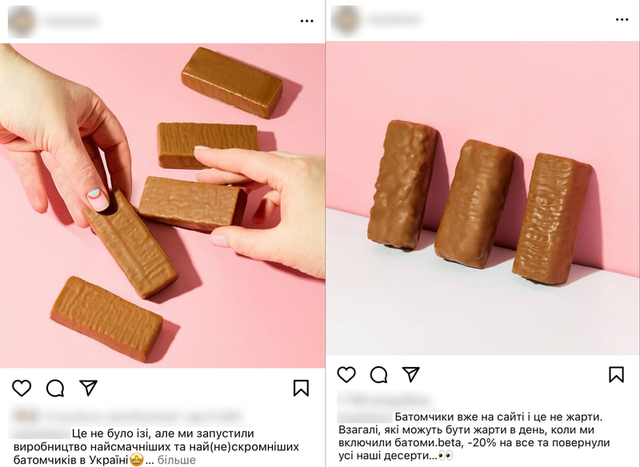Like the left post with heart icon
This screenshot has width=640, height=467.
click(x=22, y=388)
